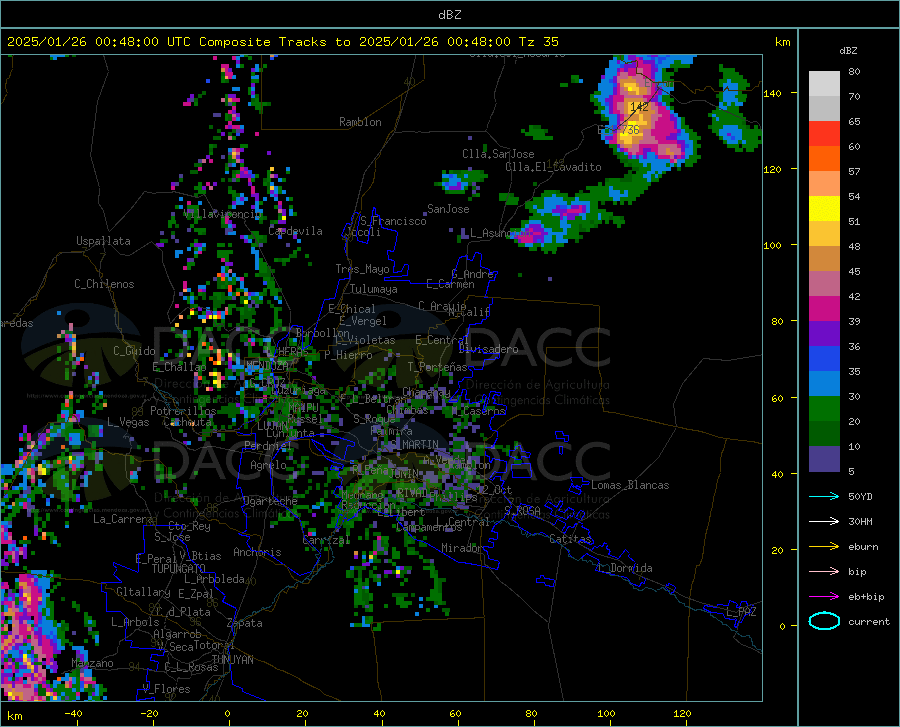Click the 'TUPUNGATO' map label
Image resolution: width=900 pixels, height=727 pixels.
click(x=179, y=569)
